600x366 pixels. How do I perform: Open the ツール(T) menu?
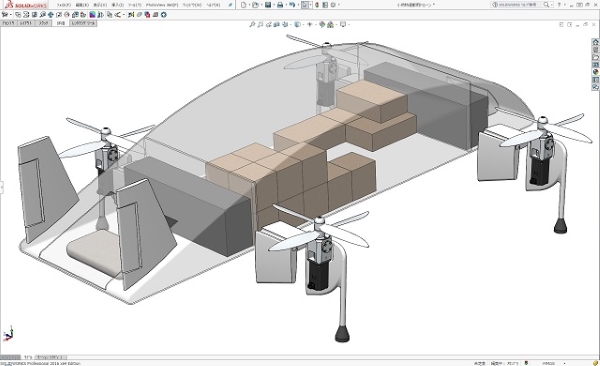pyautogui.click(x=135, y=5)
